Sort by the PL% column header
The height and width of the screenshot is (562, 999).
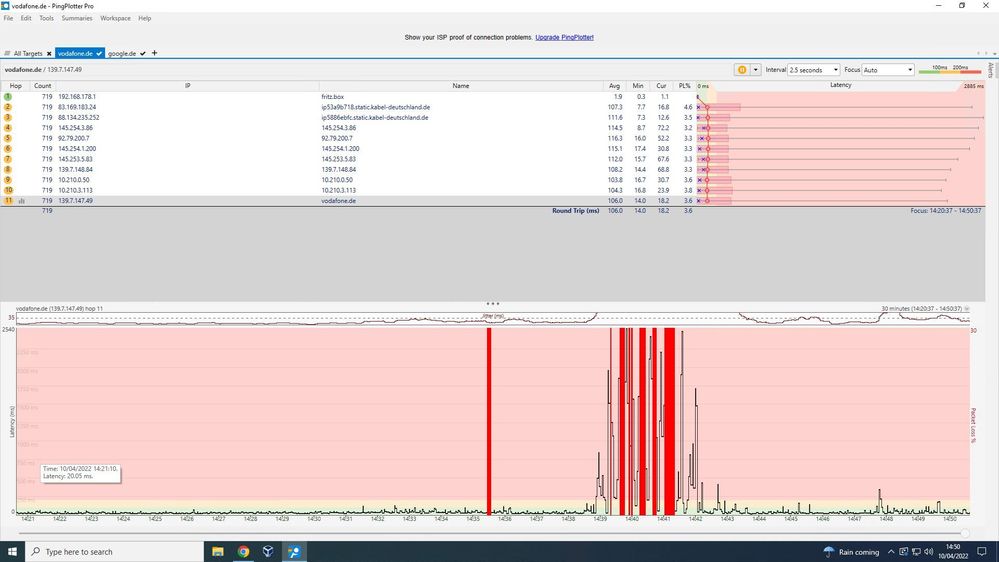[684, 85]
